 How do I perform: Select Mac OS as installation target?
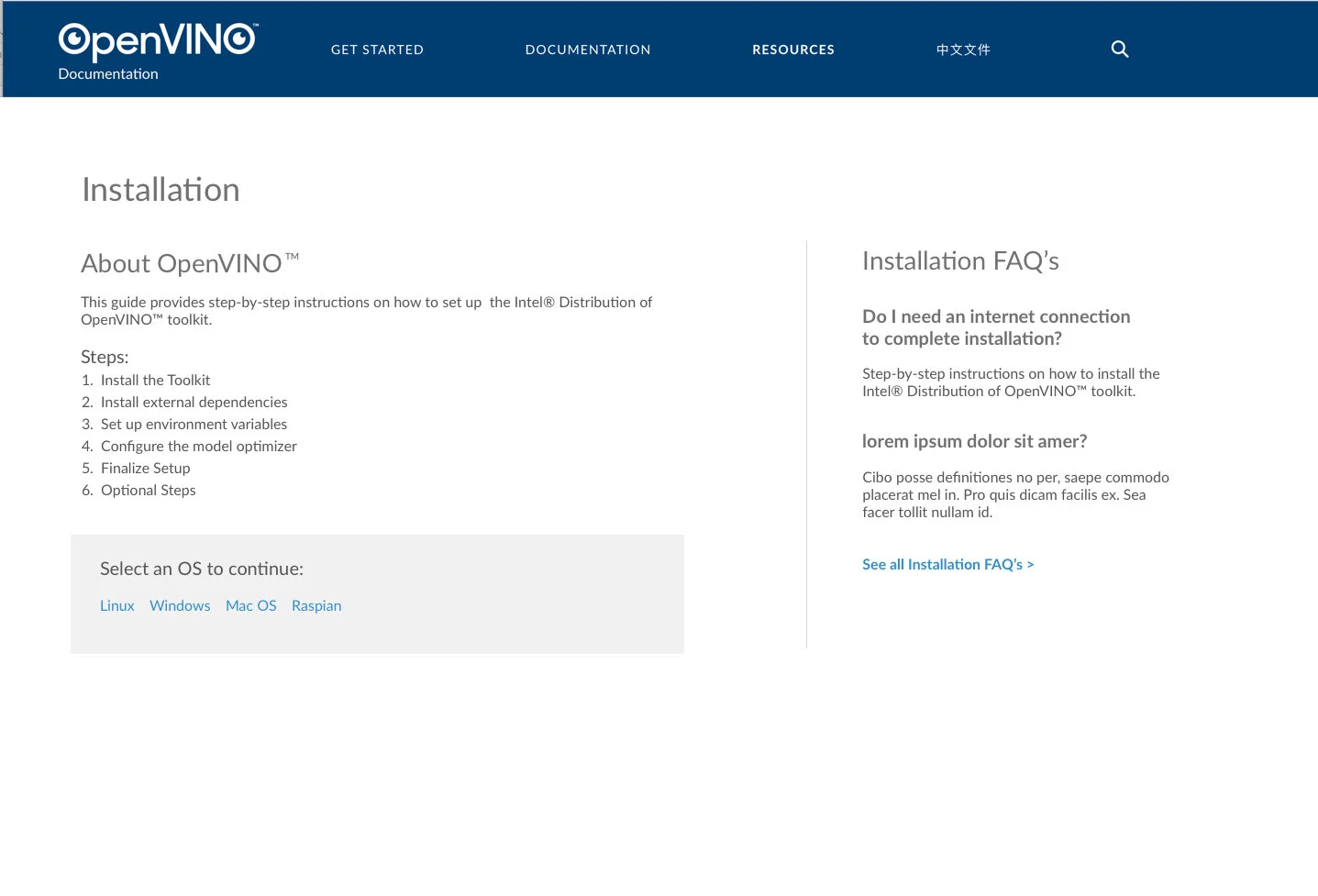250,605
